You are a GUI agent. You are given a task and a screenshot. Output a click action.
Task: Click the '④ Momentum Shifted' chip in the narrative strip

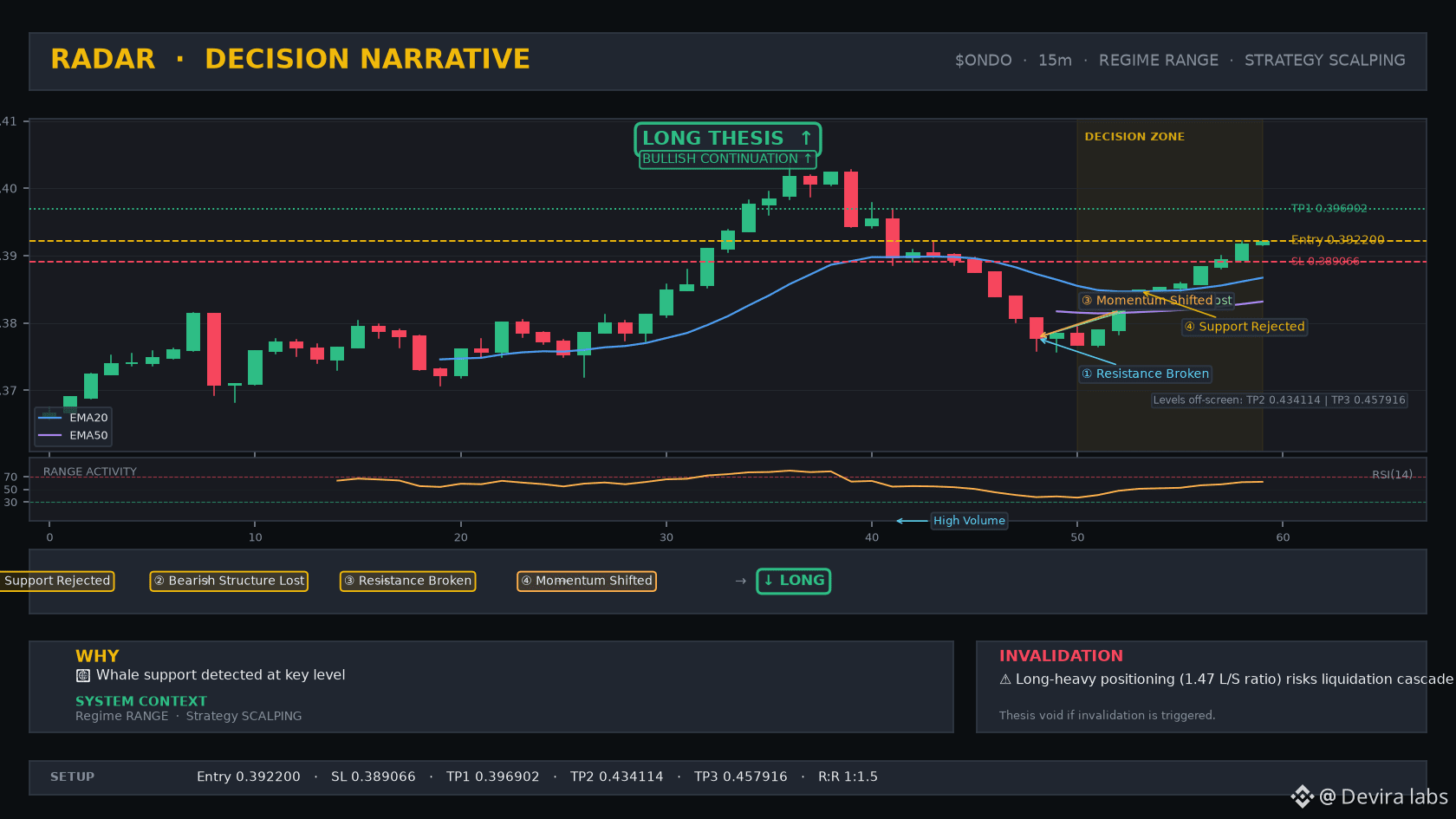[587, 581]
